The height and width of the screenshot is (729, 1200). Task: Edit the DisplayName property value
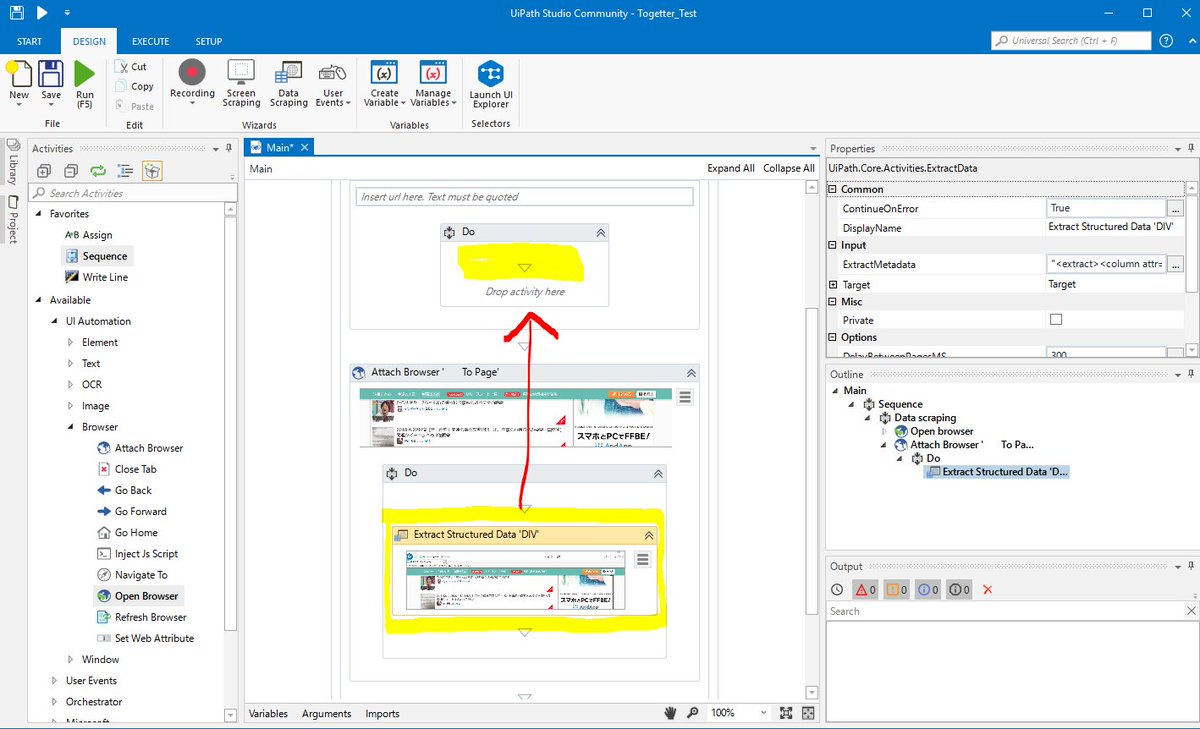click(x=1115, y=227)
